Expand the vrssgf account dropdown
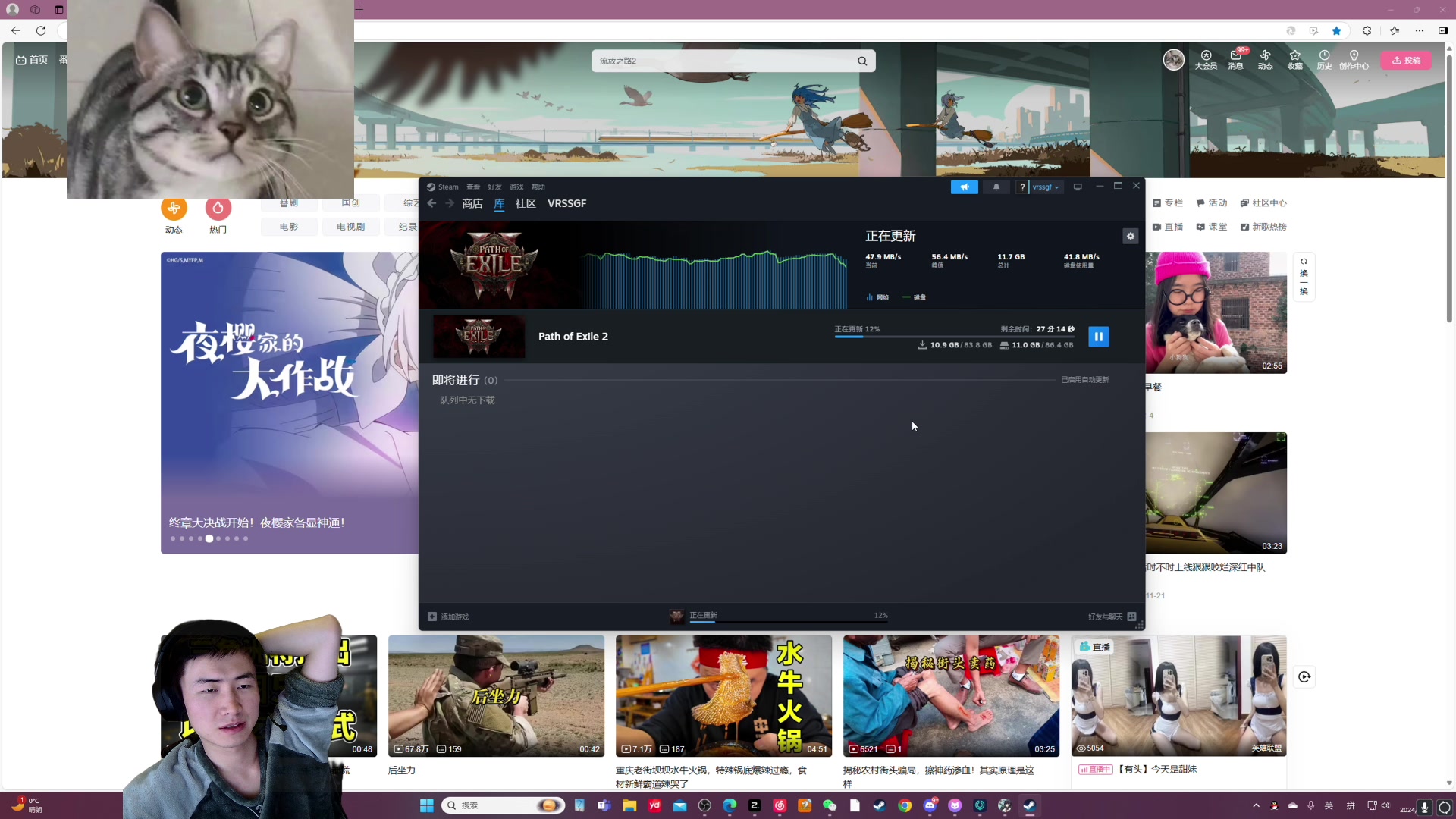 click(1046, 187)
